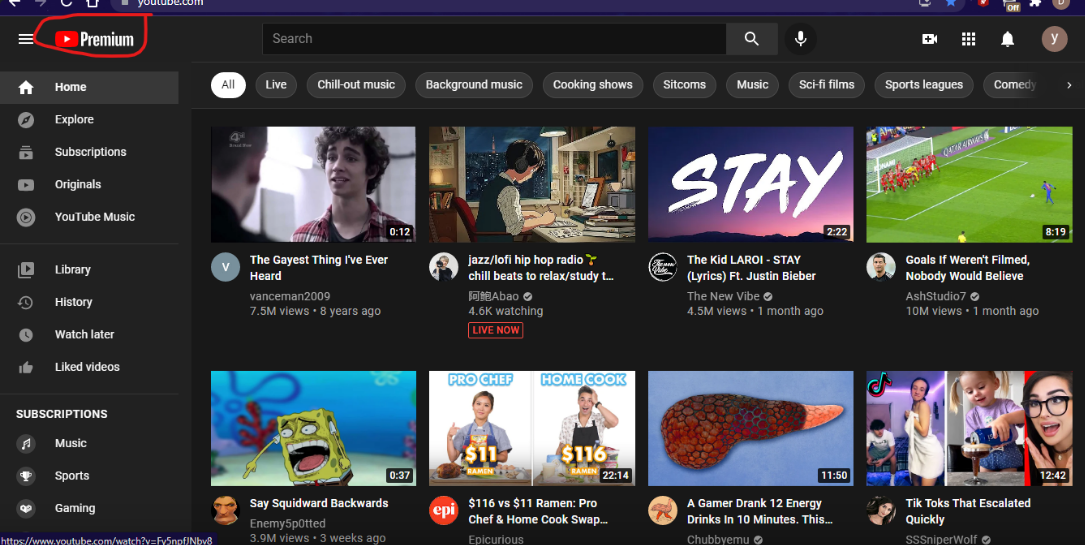The width and height of the screenshot is (1085, 545).
Task: Open the YouTube apps grid
Action: pos(969,39)
